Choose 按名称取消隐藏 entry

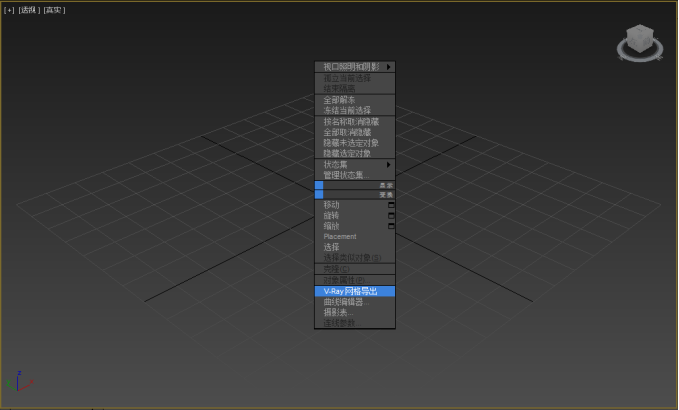point(355,122)
